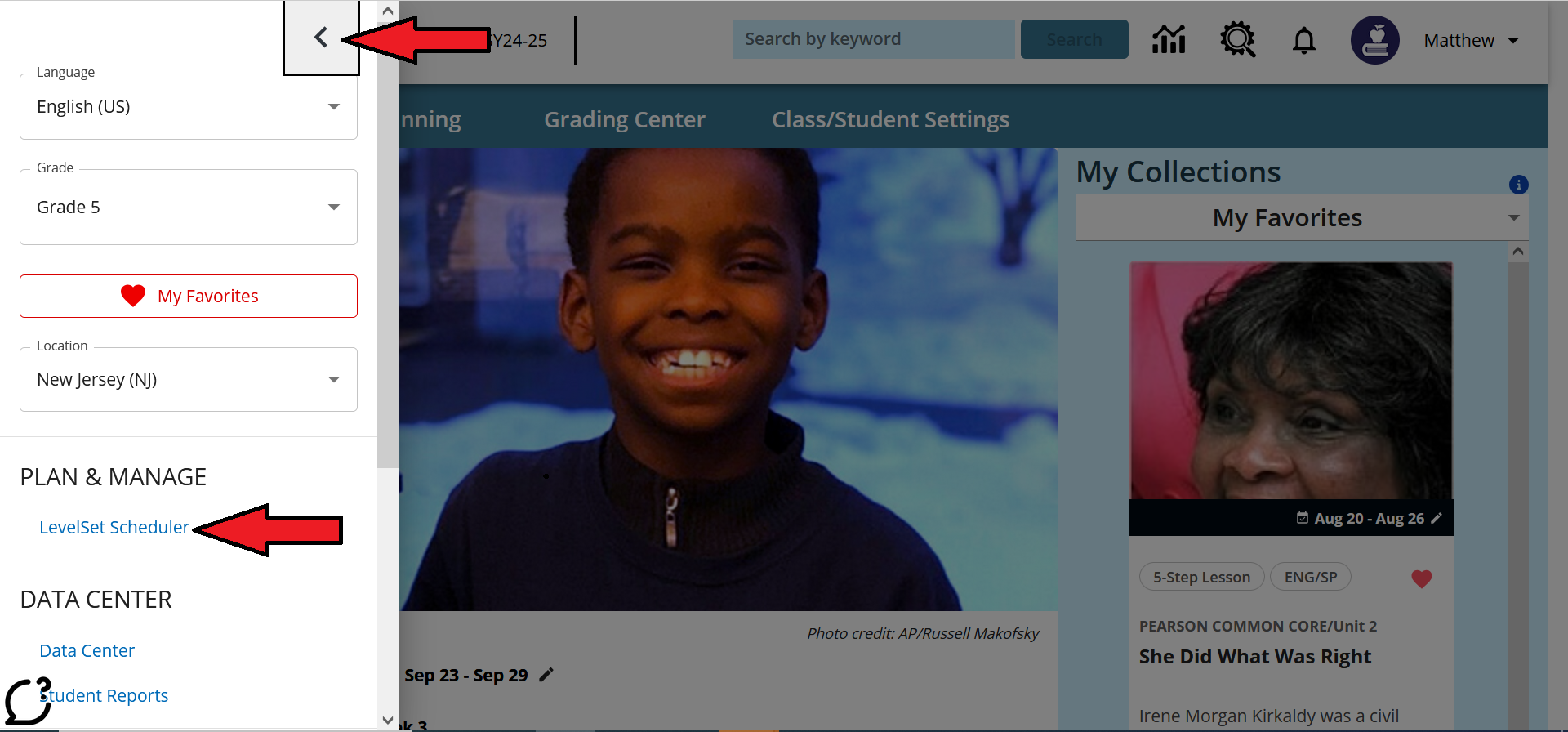The width and height of the screenshot is (1568, 732).
Task: Click the collections list scroll up arrow
Action: tap(1518, 251)
